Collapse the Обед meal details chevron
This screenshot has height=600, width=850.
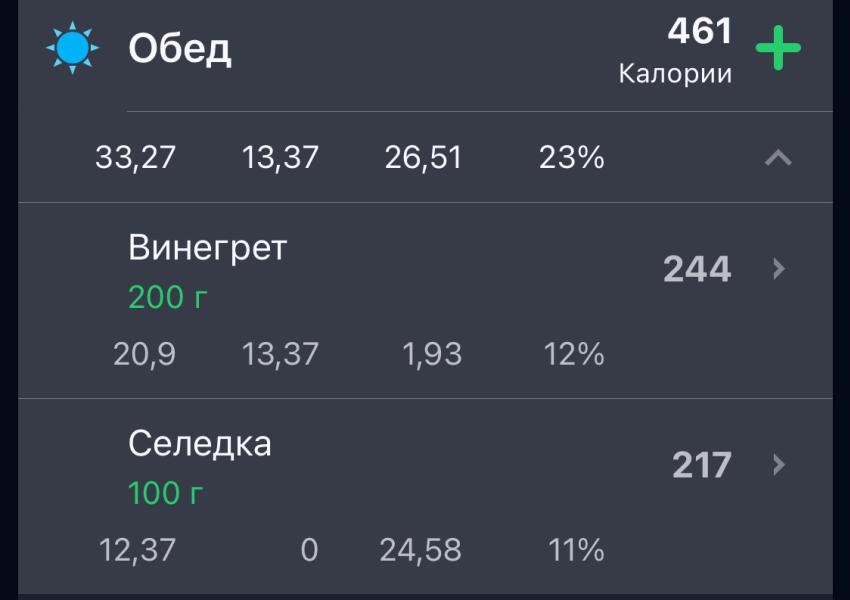pyautogui.click(x=778, y=158)
